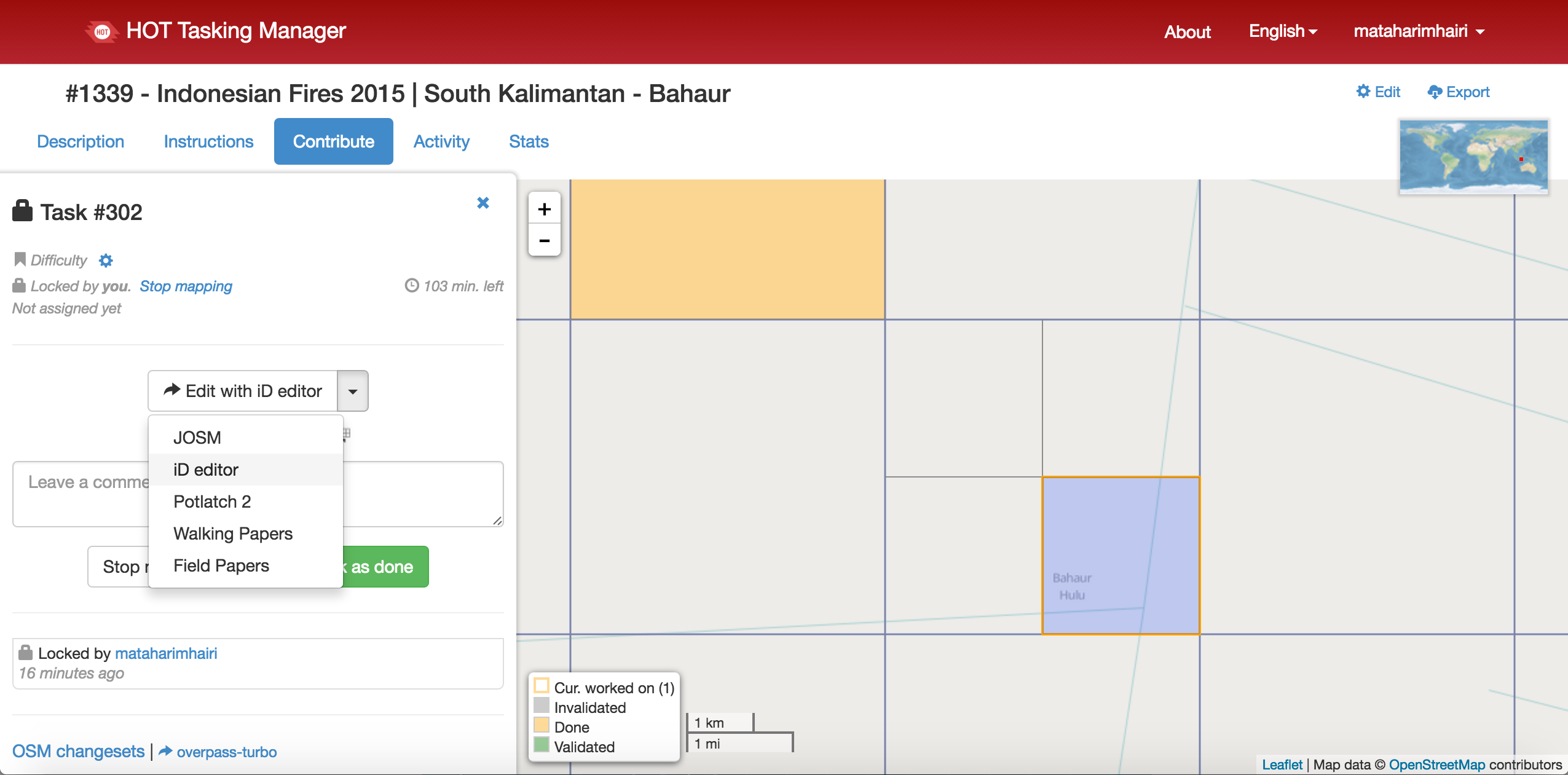
Task: Open the English language dropdown
Action: point(1283,31)
